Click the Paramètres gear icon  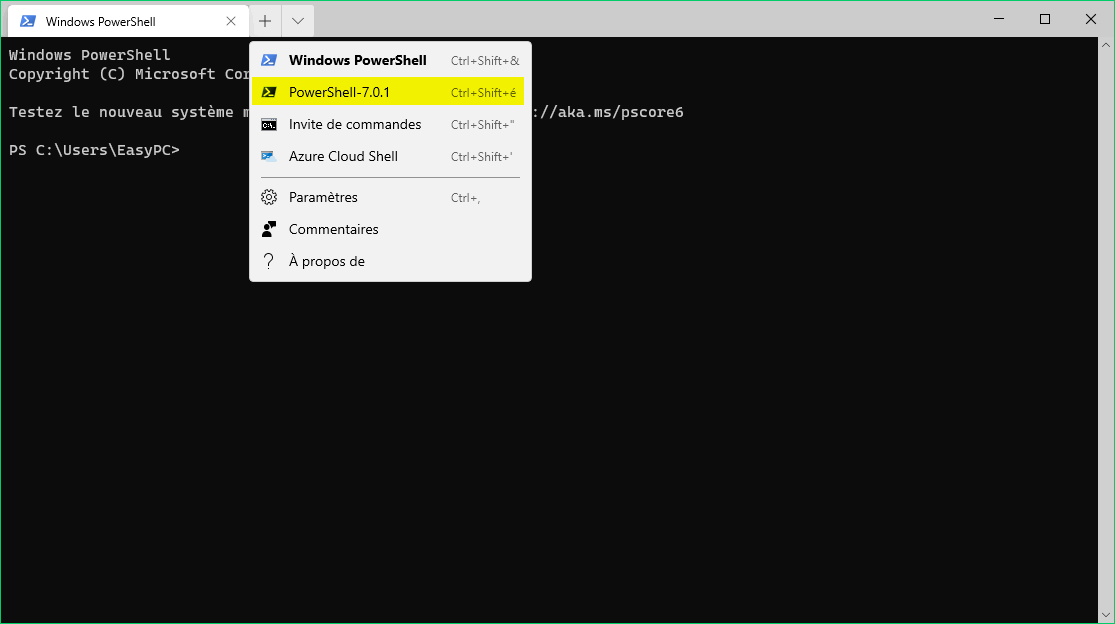coord(269,198)
